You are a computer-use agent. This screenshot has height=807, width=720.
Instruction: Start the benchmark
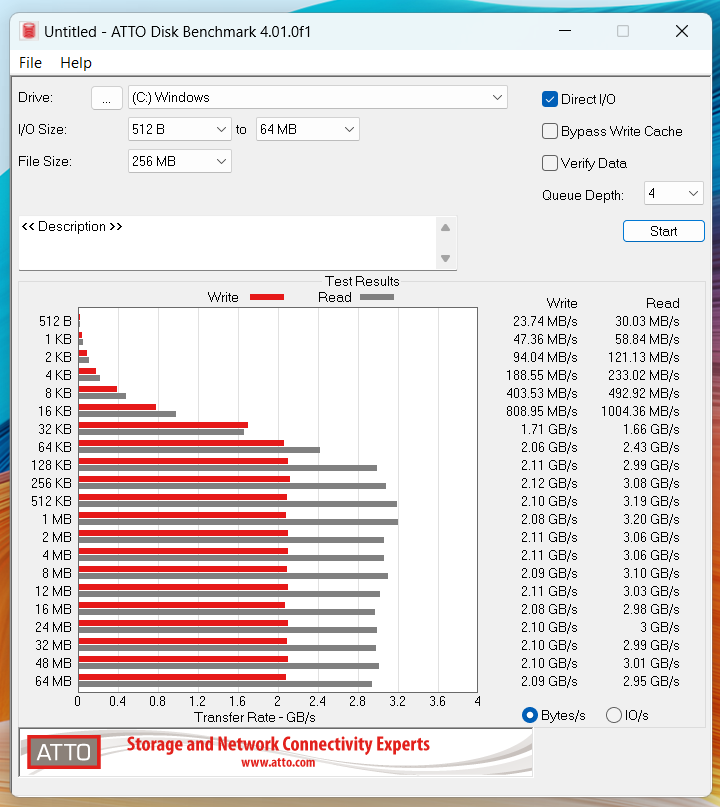pos(663,231)
